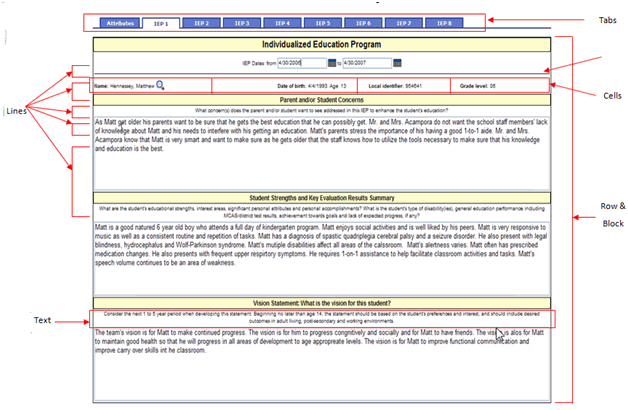Click the magnifier icon beside student name
This screenshot has width=628, height=410.
pos(160,85)
